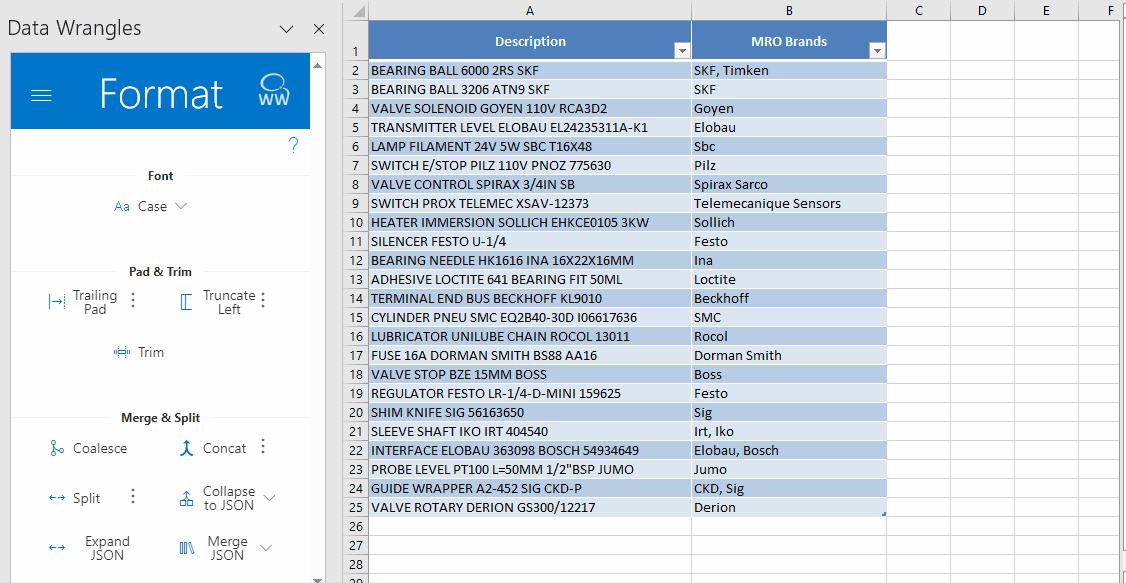Screen dimensions: 1126x583
Task: Use the Coalesce tool
Action: [x=88, y=449]
